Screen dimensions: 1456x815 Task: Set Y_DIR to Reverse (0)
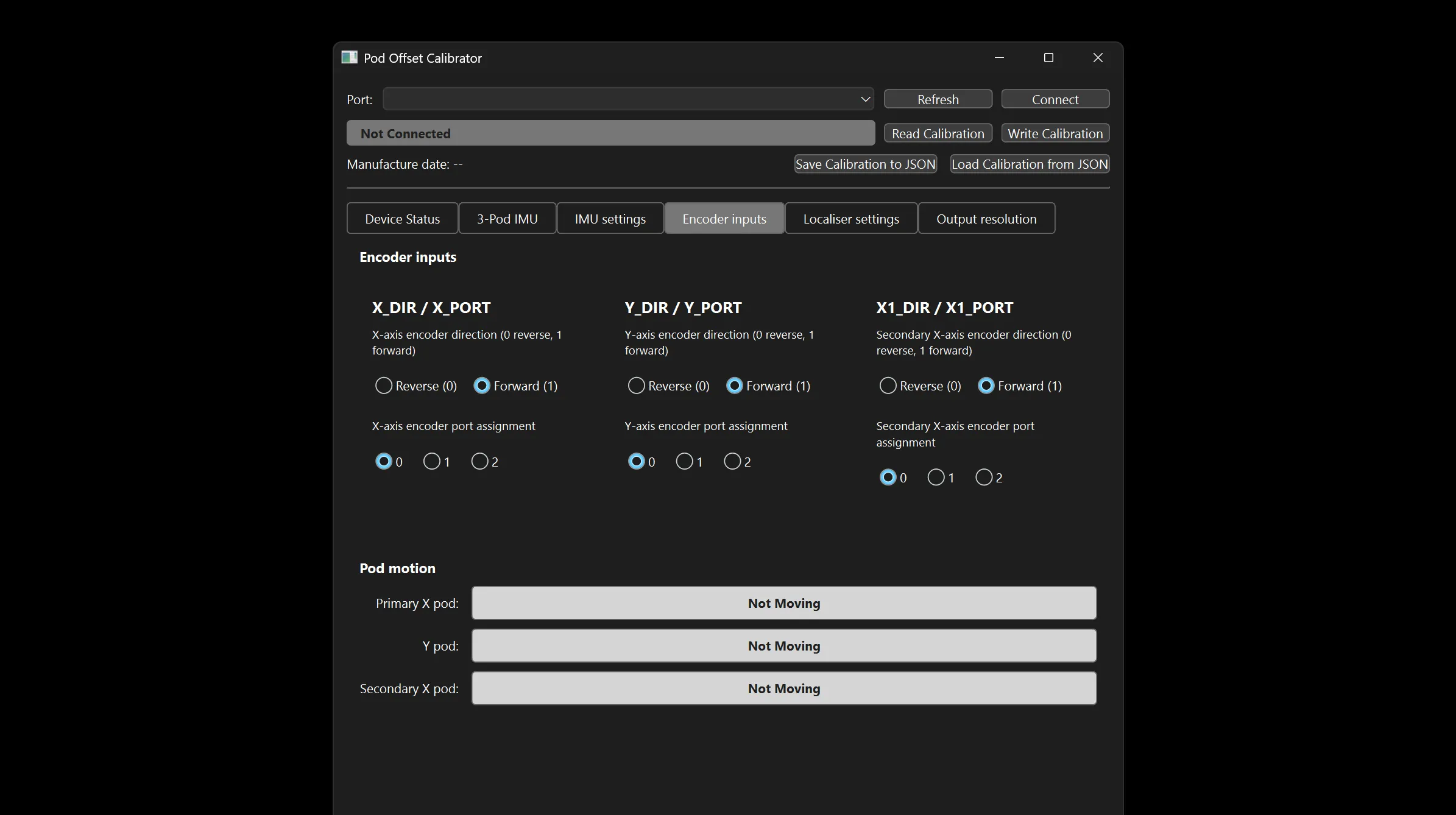point(668,386)
